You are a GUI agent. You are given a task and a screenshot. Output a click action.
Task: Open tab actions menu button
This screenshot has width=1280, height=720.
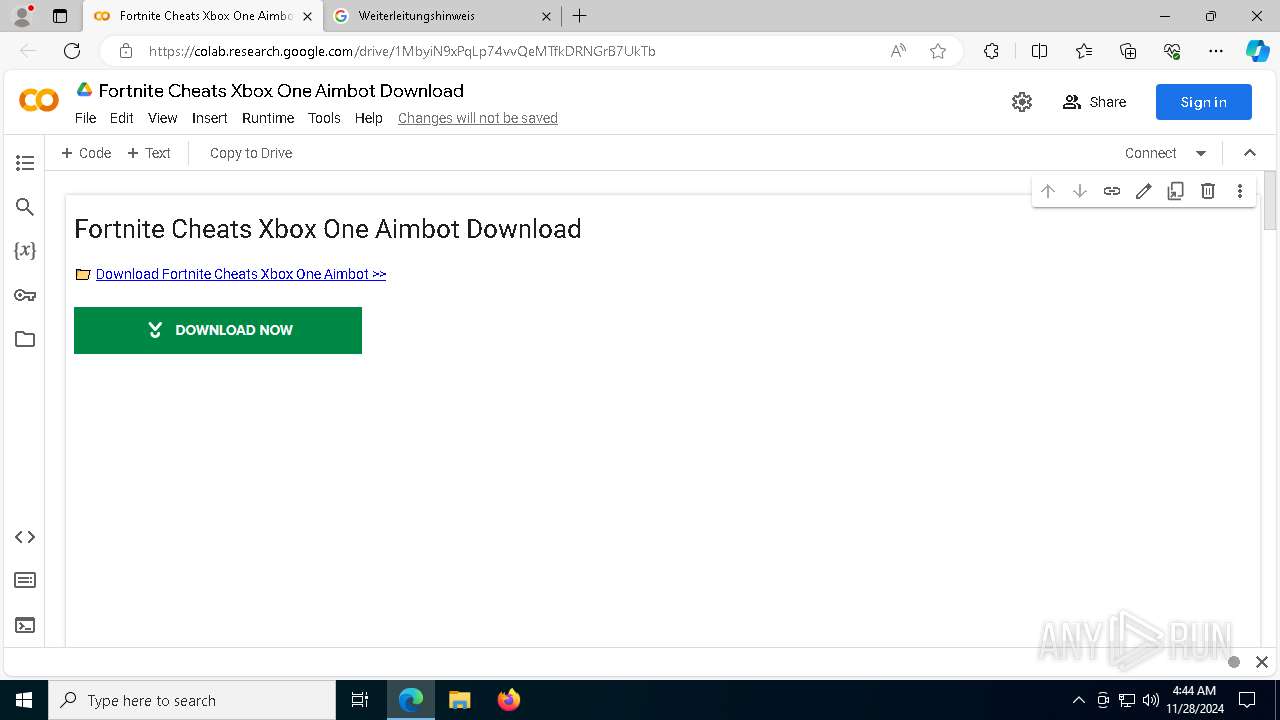pyautogui.click(x=60, y=16)
